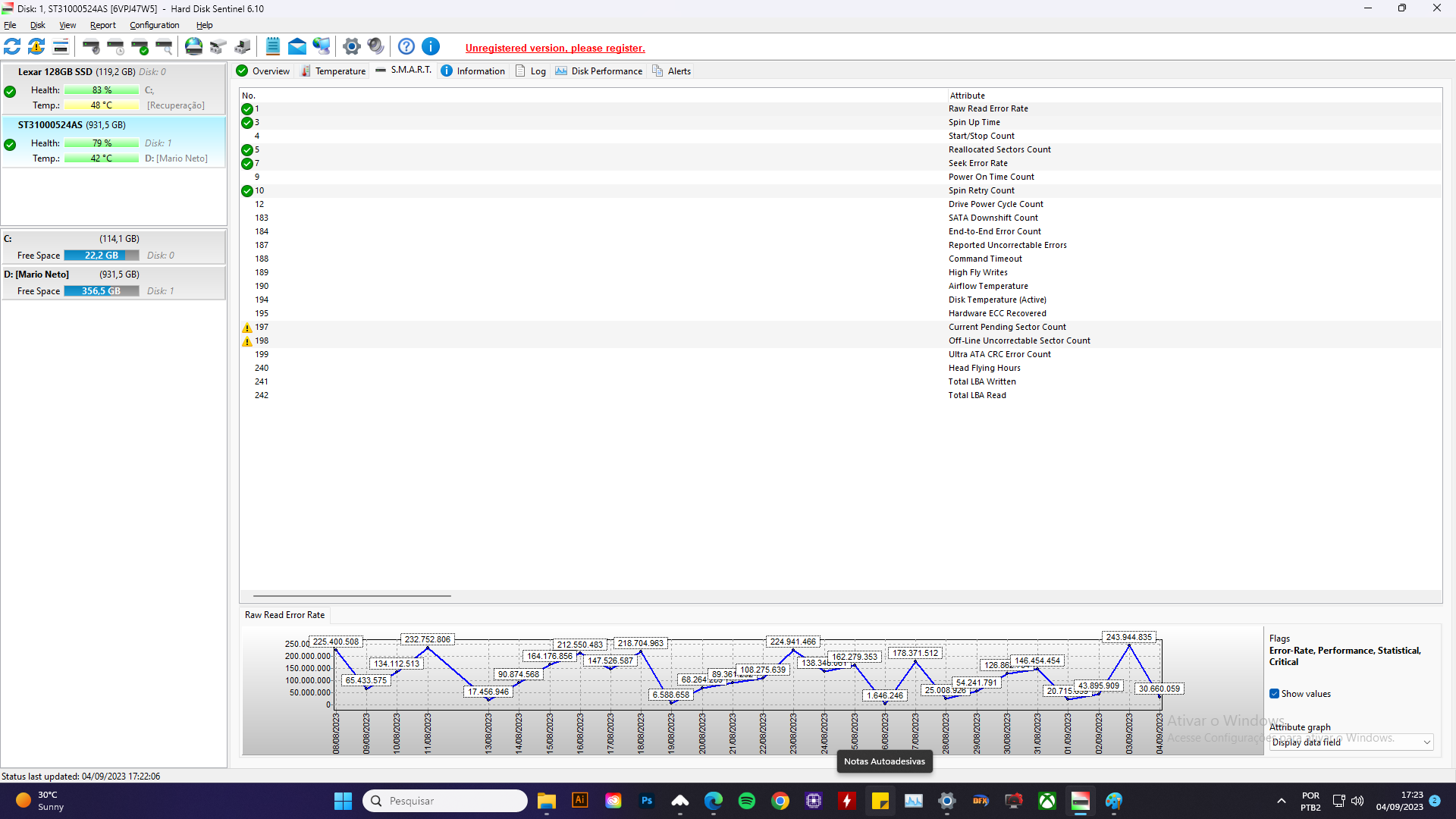Click the horizontal scrollbar under attribute list
This screenshot has height=819, width=1456.
(x=352, y=596)
